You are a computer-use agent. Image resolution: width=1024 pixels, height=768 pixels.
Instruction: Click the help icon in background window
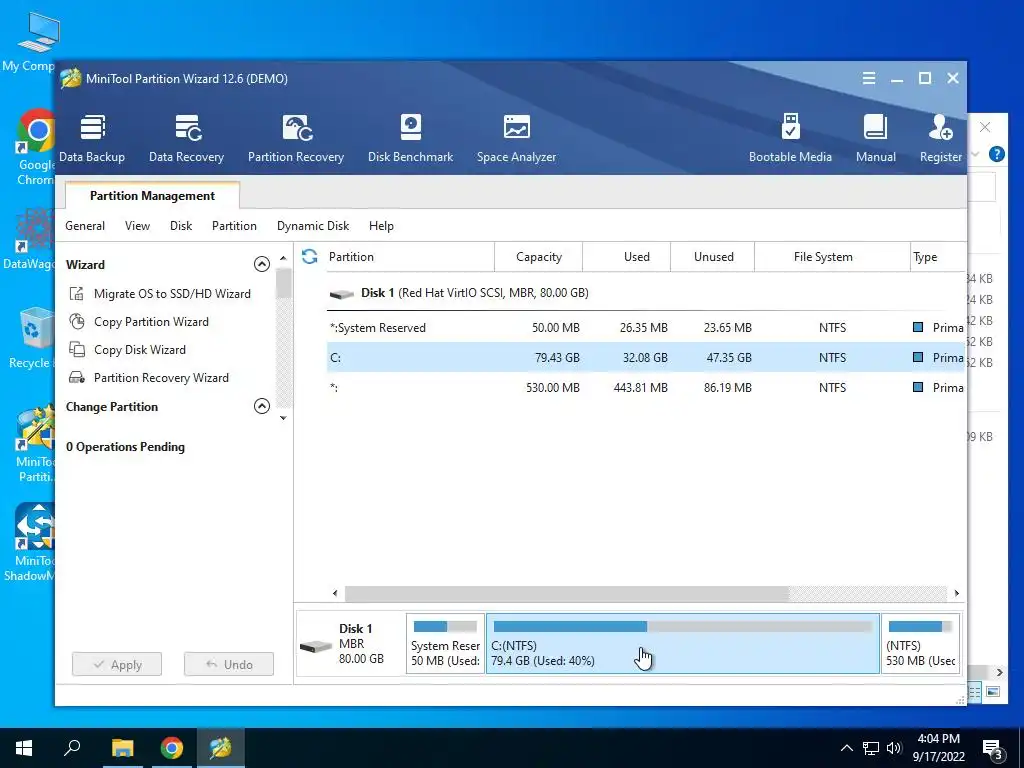coord(997,154)
